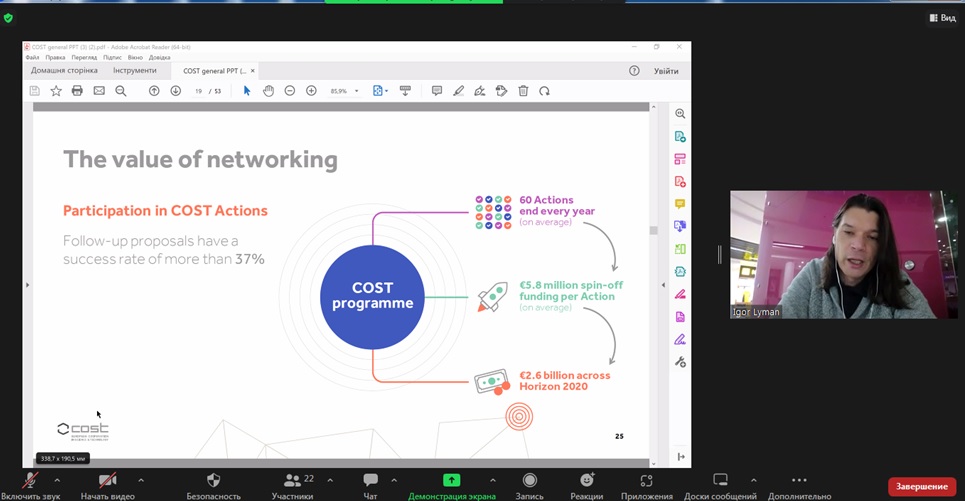Open the Comment tool in right panel
965x501 pixels.
coord(680,204)
